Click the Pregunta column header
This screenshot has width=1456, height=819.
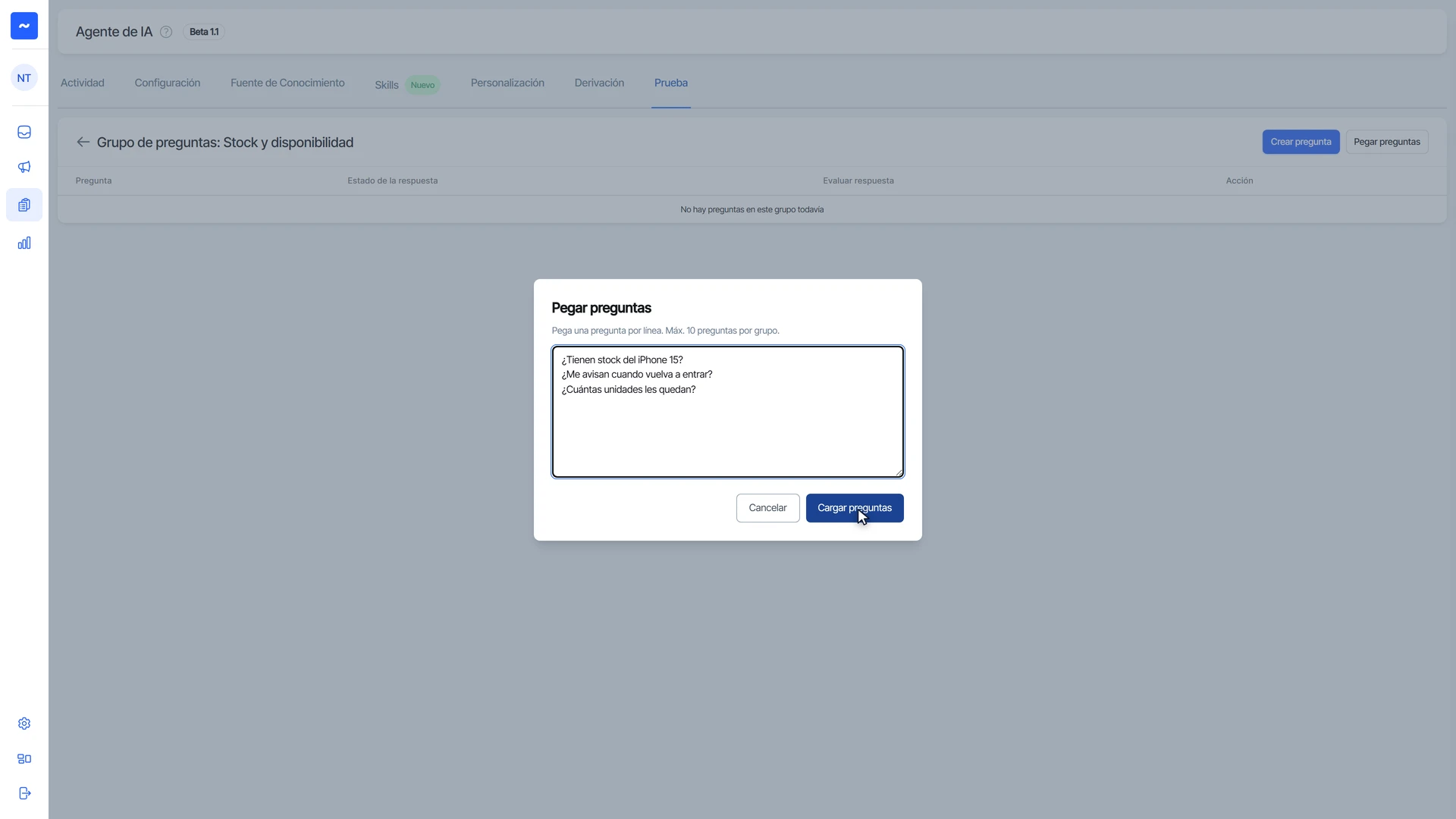pyautogui.click(x=93, y=180)
